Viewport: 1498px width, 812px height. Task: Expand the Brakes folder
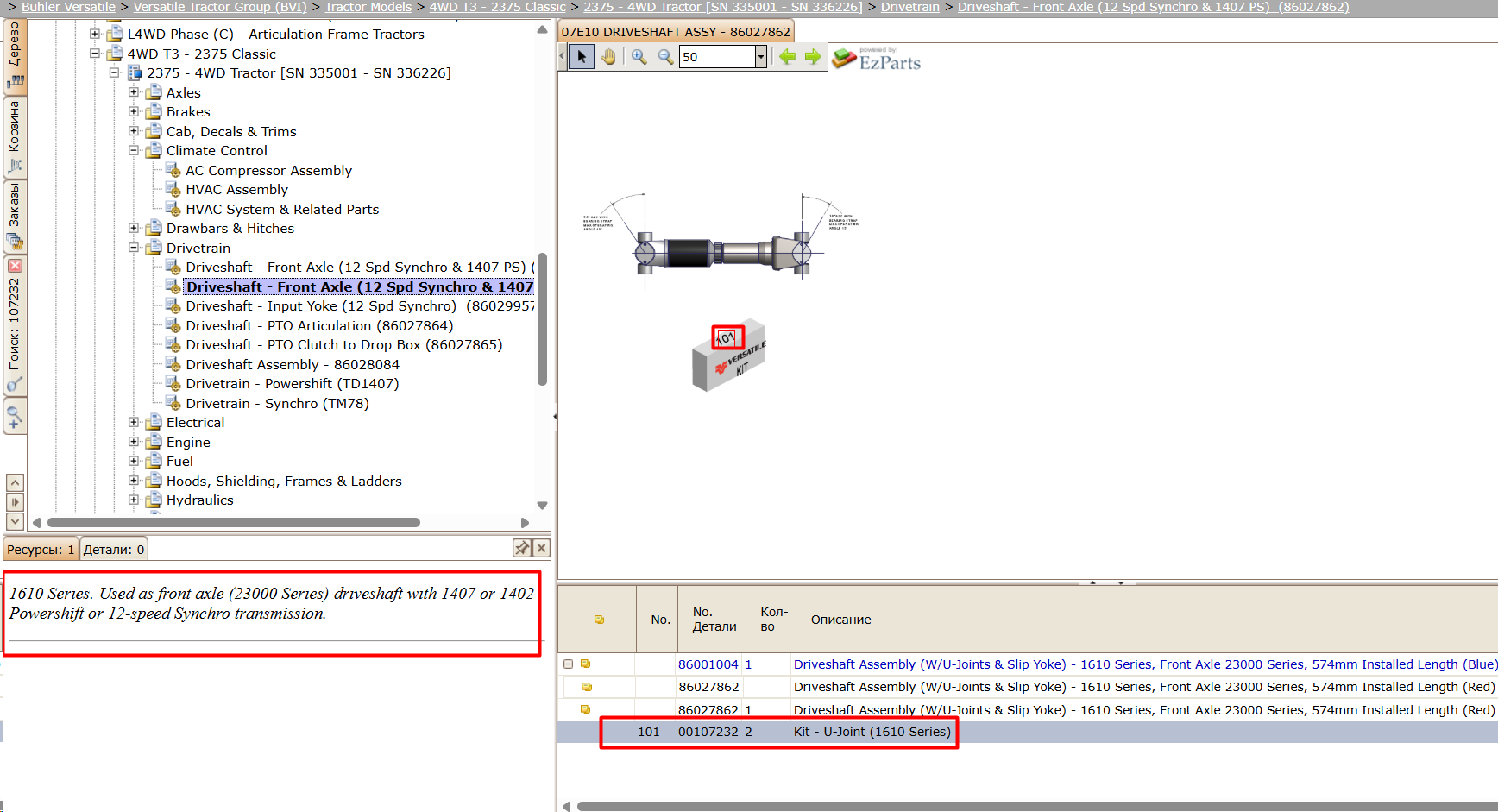tap(134, 111)
